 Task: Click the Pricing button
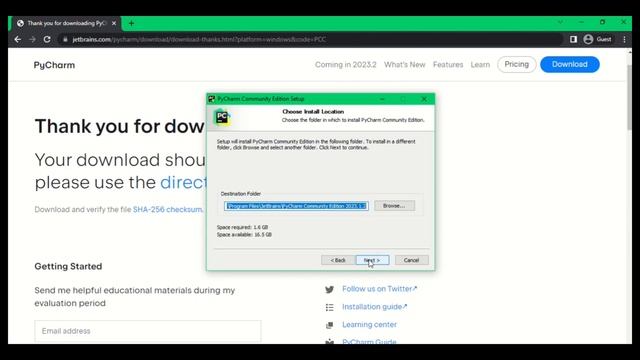[516, 64]
